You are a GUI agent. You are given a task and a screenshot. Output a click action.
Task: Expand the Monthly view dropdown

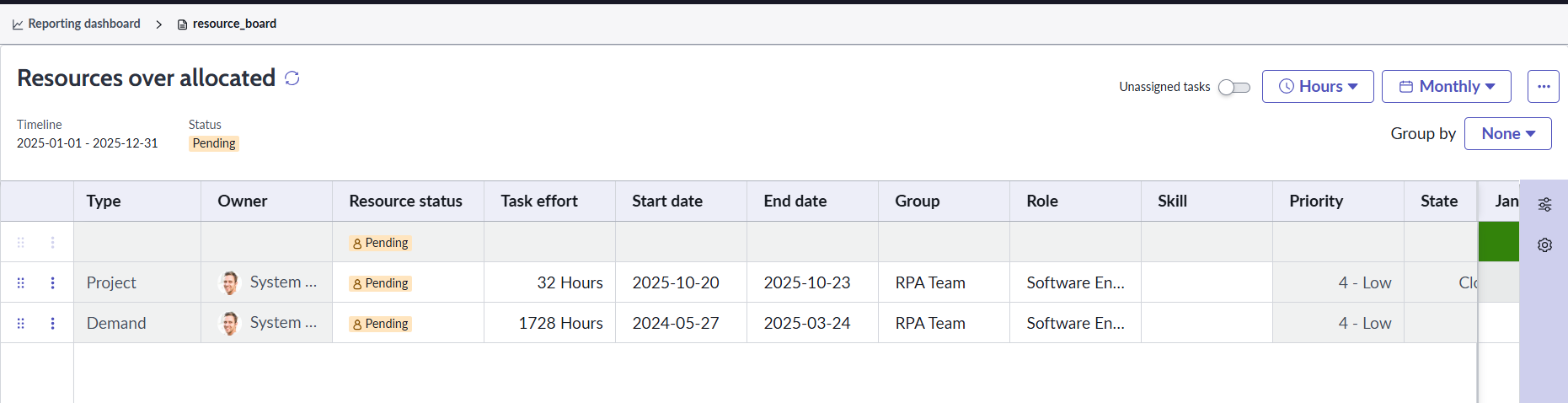[x=1446, y=86]
